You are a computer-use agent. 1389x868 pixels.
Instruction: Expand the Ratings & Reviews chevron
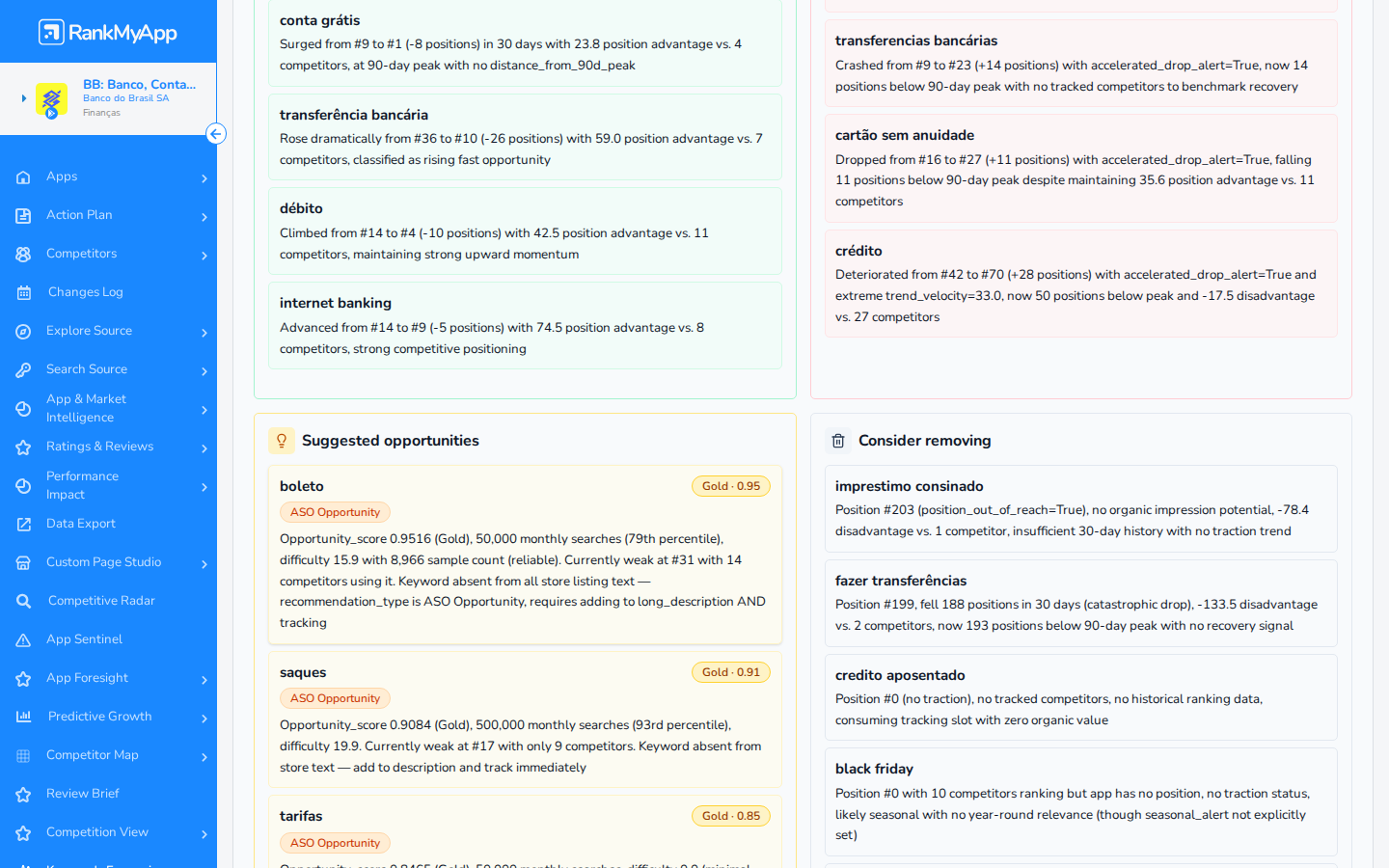204,448
